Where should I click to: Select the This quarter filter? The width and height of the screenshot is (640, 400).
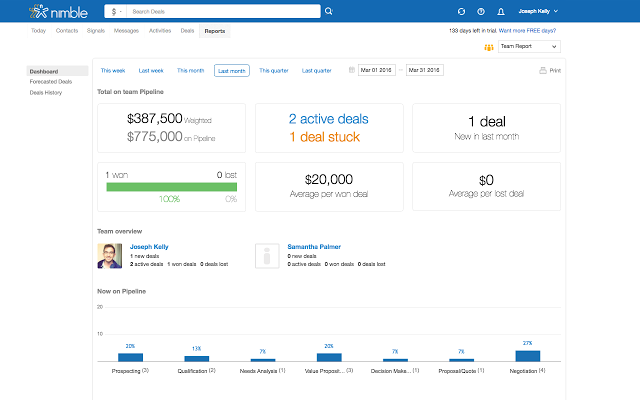click(x=273, y=71)
